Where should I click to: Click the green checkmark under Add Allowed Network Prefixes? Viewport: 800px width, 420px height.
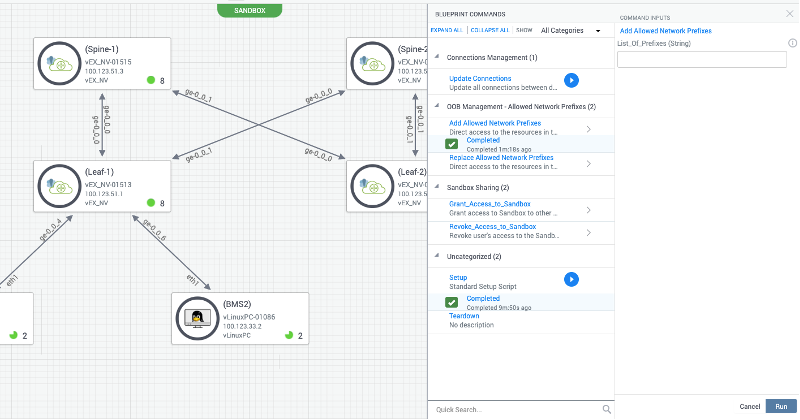click(x=452, y=144)
